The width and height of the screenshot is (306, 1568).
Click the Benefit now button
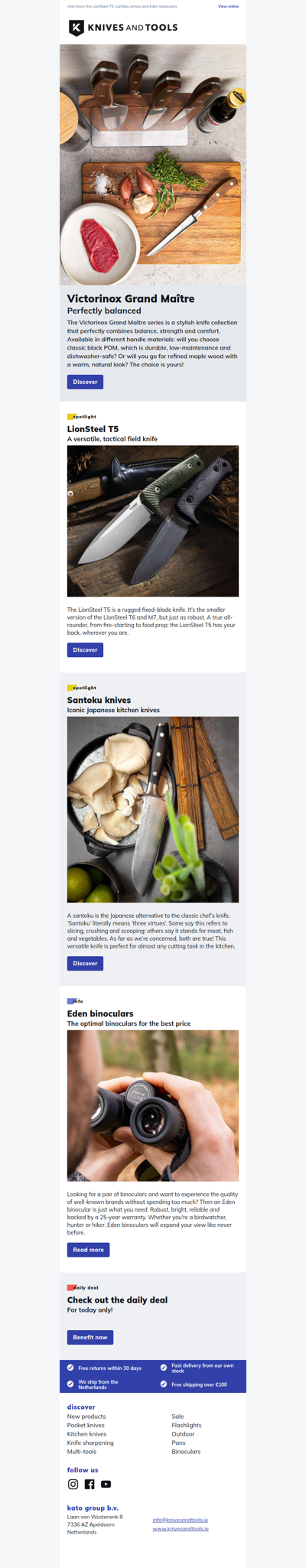pos(90,1337)
